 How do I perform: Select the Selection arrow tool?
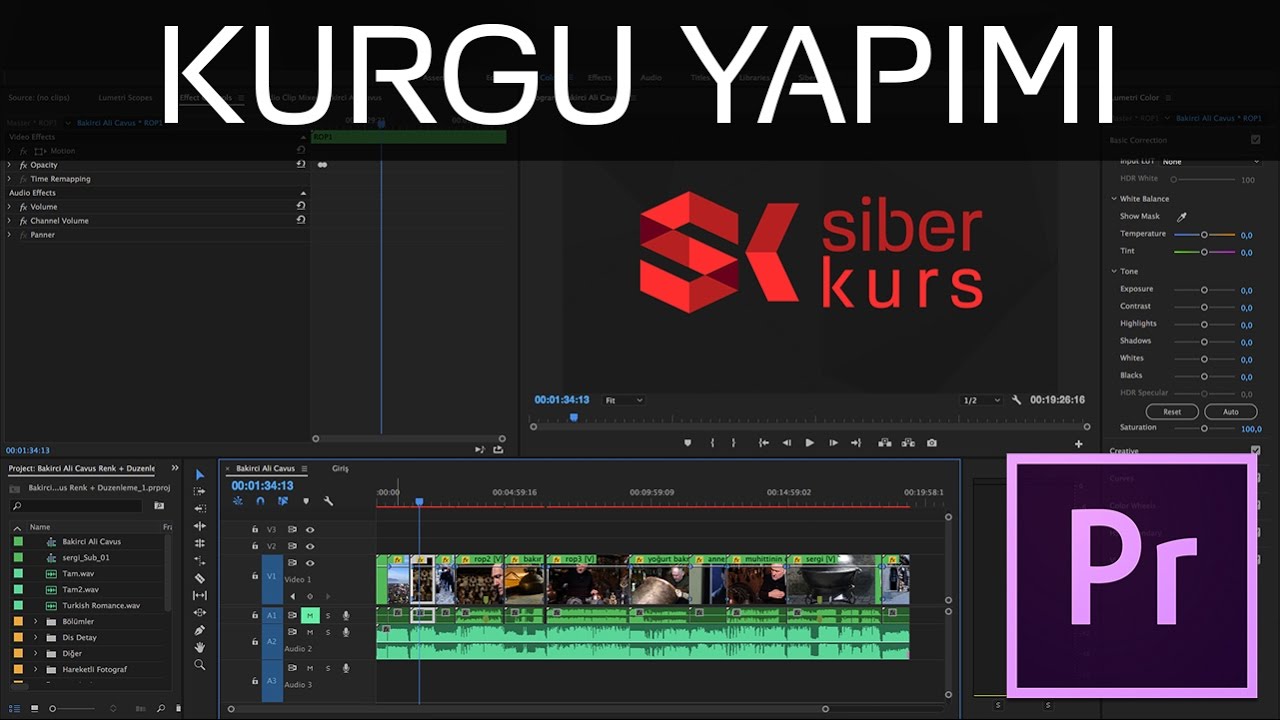click(x=200, y=475)
